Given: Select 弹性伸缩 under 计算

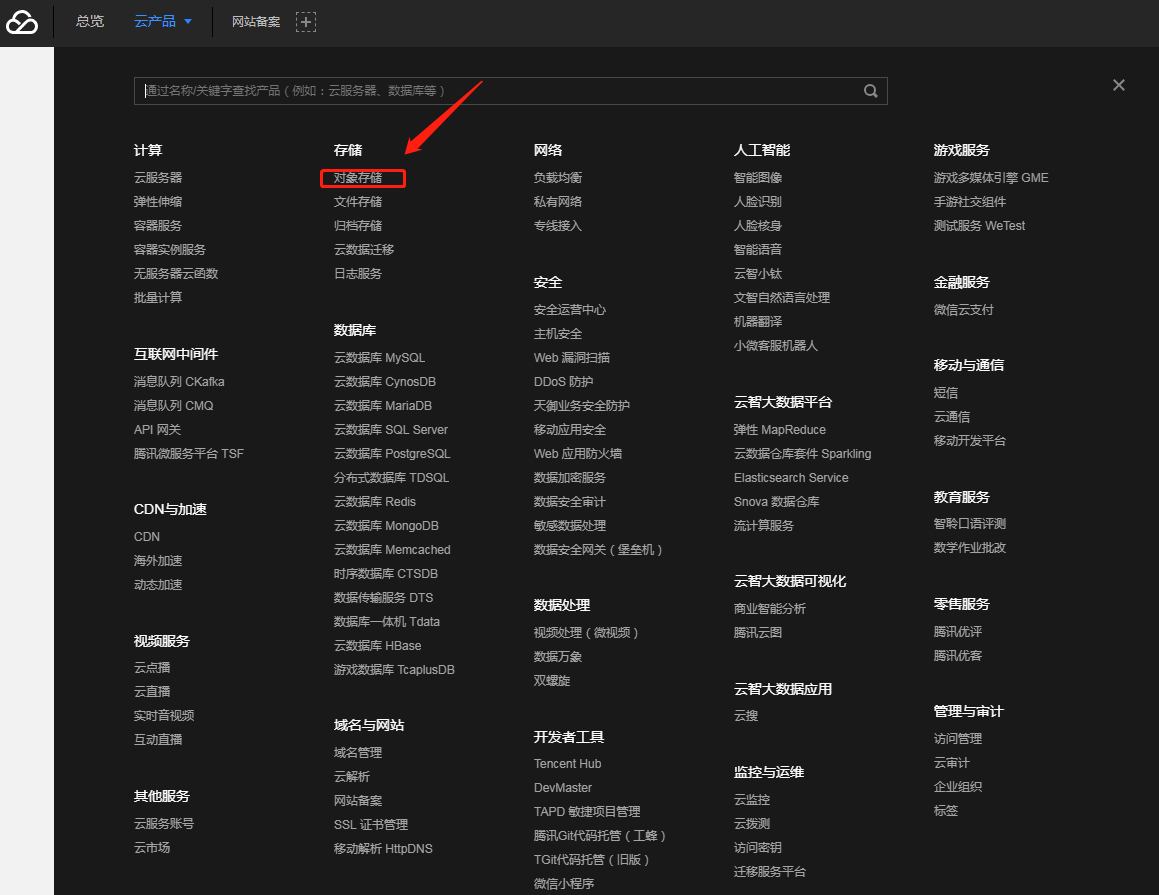Looking at the screenshot, I should 157,202.
